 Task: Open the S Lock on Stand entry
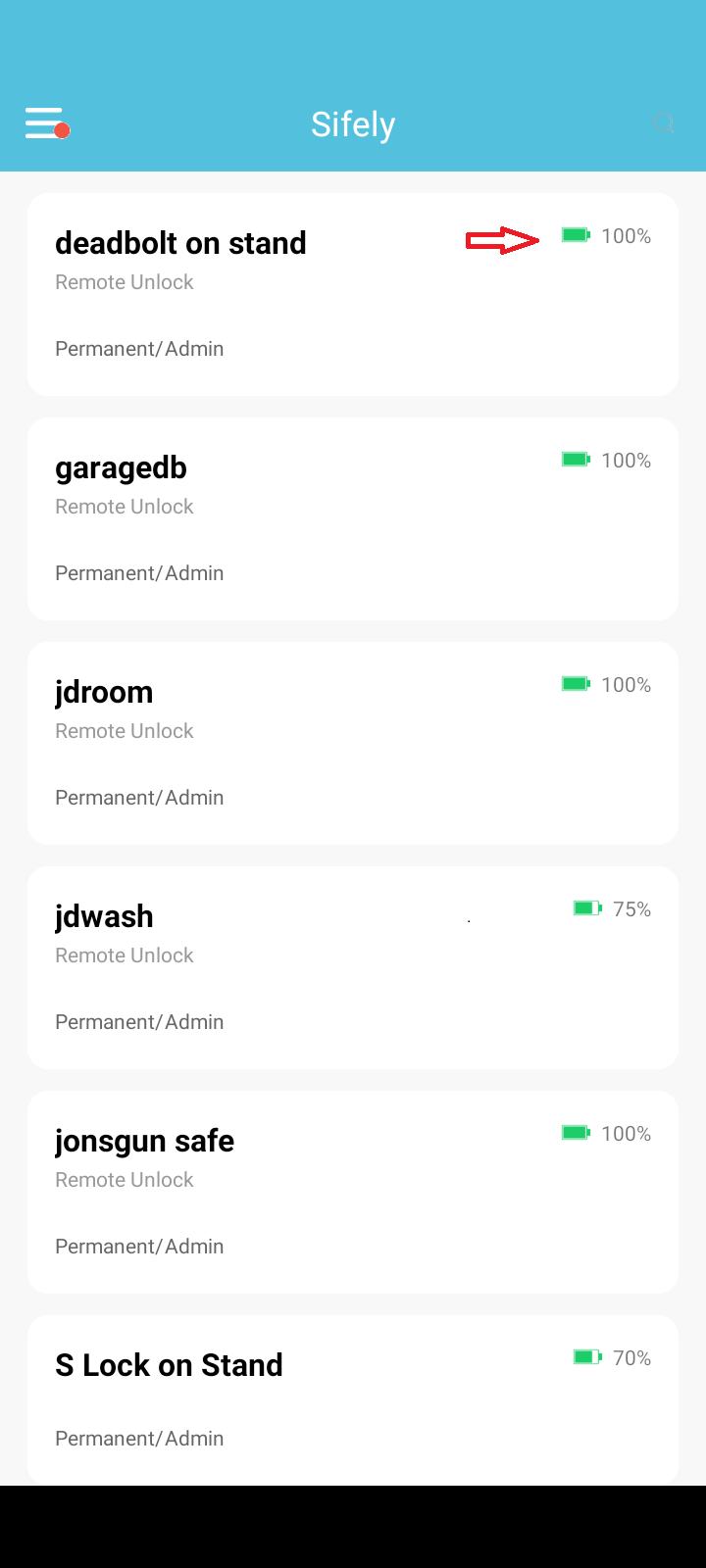click(353, 1400)
